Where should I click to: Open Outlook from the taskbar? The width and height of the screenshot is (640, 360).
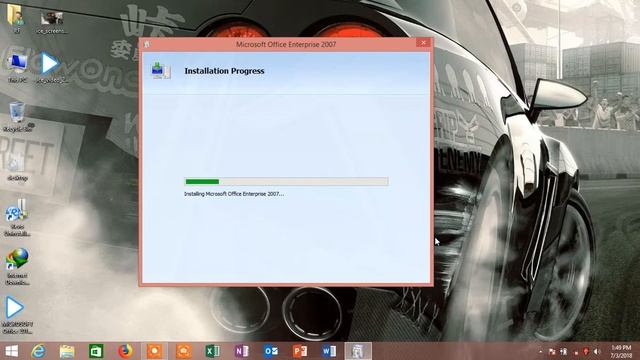point(271,351)
